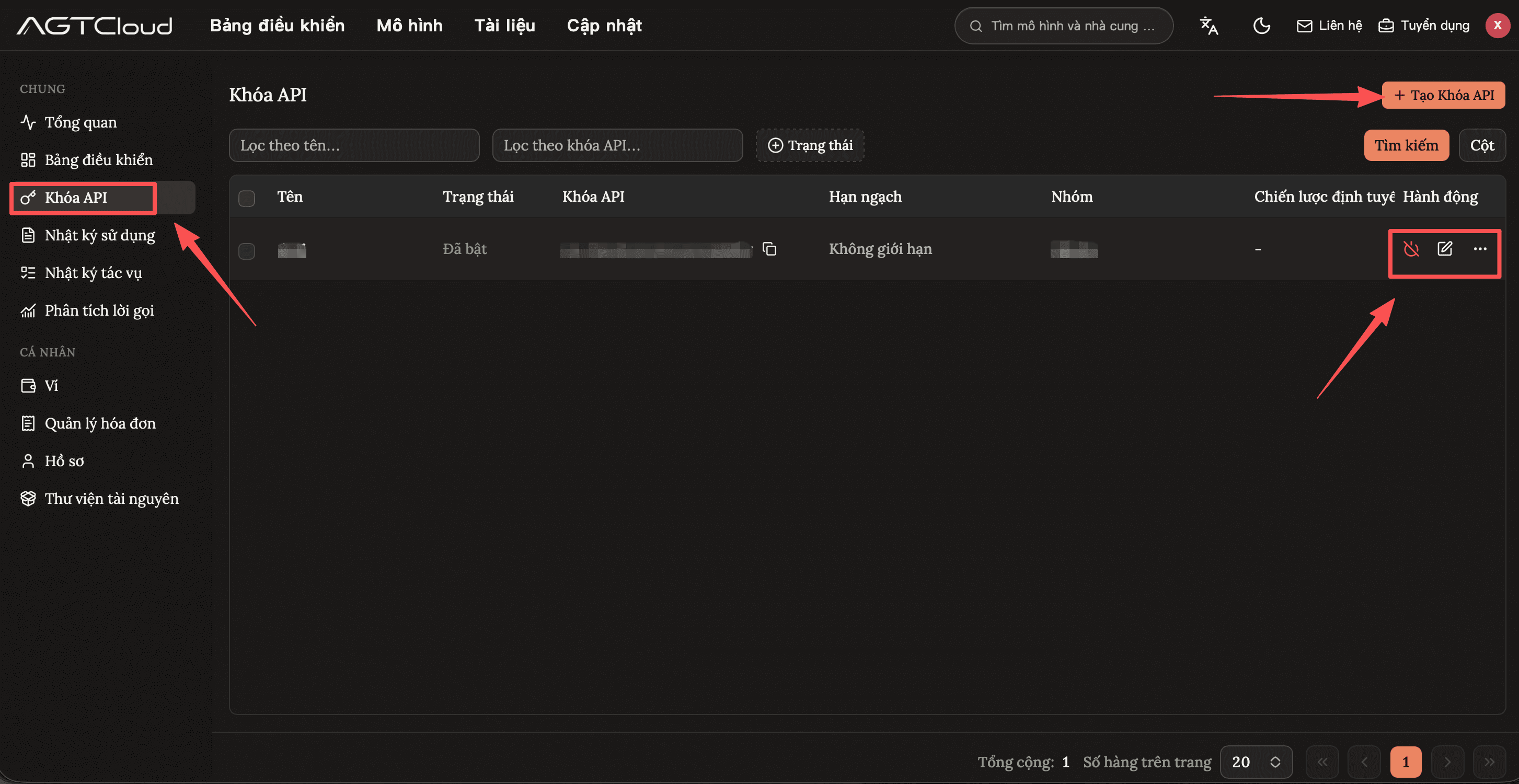Go to the previous page arrow

1364,762
